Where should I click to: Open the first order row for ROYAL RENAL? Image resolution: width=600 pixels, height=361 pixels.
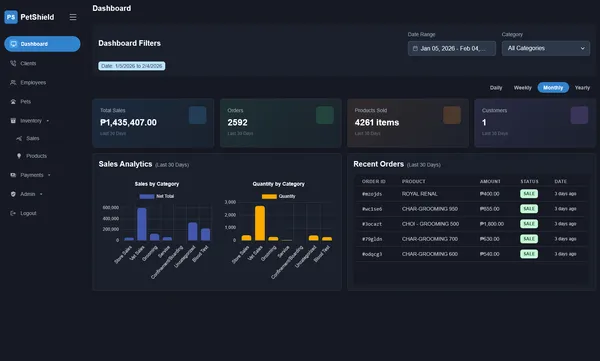(471, 194)
